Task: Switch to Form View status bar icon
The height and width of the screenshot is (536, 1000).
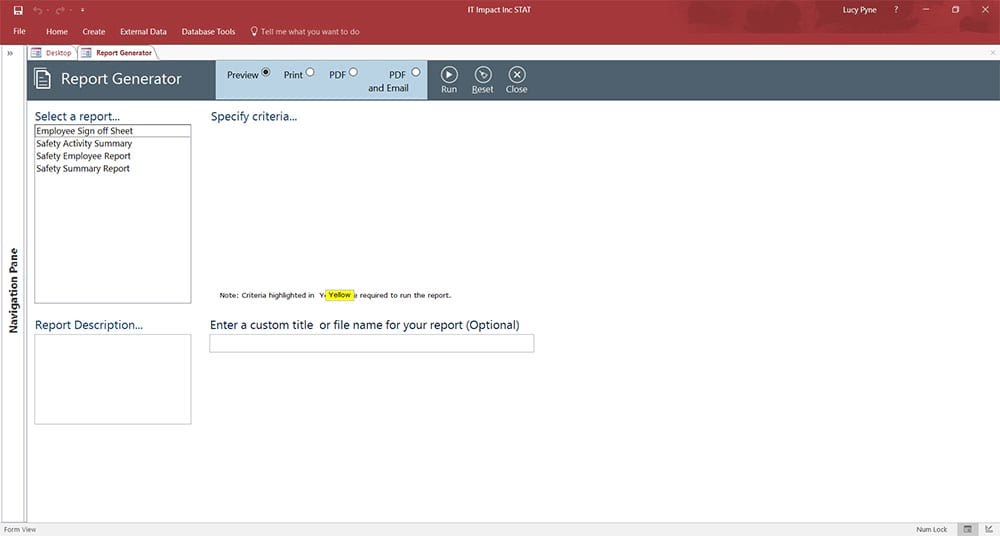Action: [967, 529]
